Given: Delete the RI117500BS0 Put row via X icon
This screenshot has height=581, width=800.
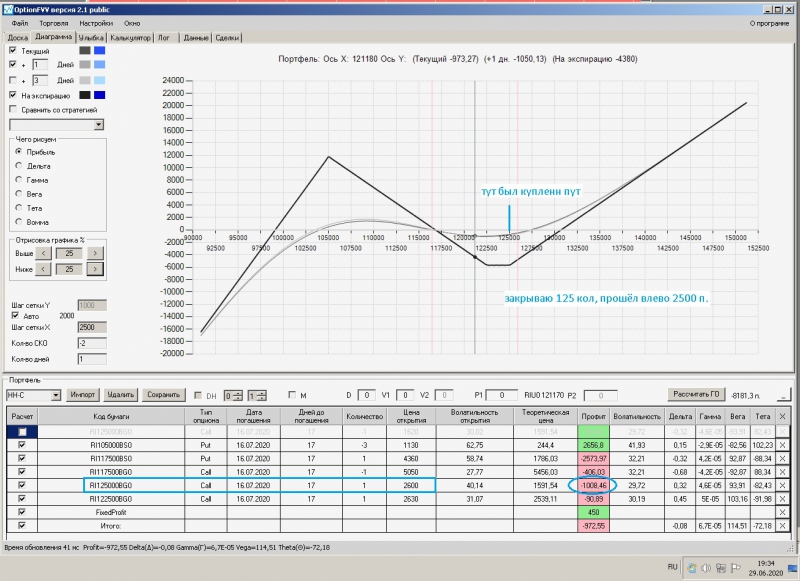Looking at the screenshot, I should [x=783, y=459].
